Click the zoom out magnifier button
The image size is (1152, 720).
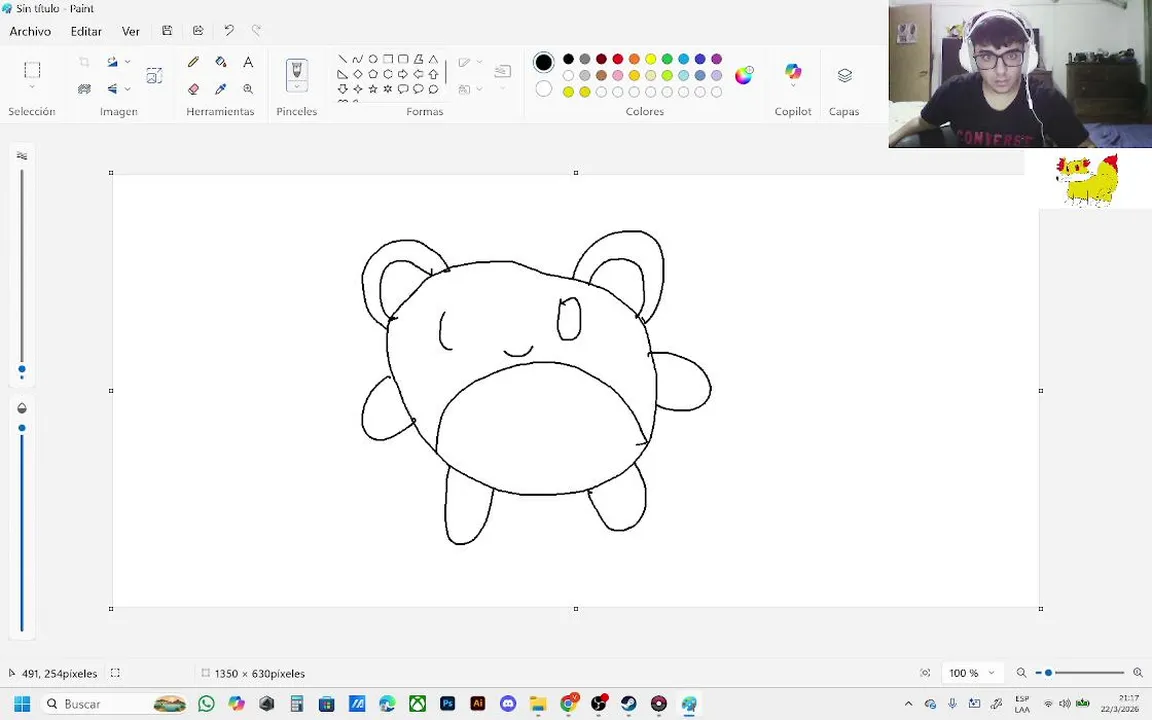(x=1021, y=673)
